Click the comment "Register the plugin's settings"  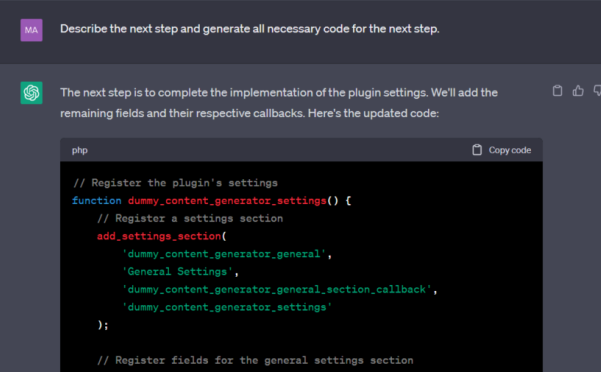175,183
